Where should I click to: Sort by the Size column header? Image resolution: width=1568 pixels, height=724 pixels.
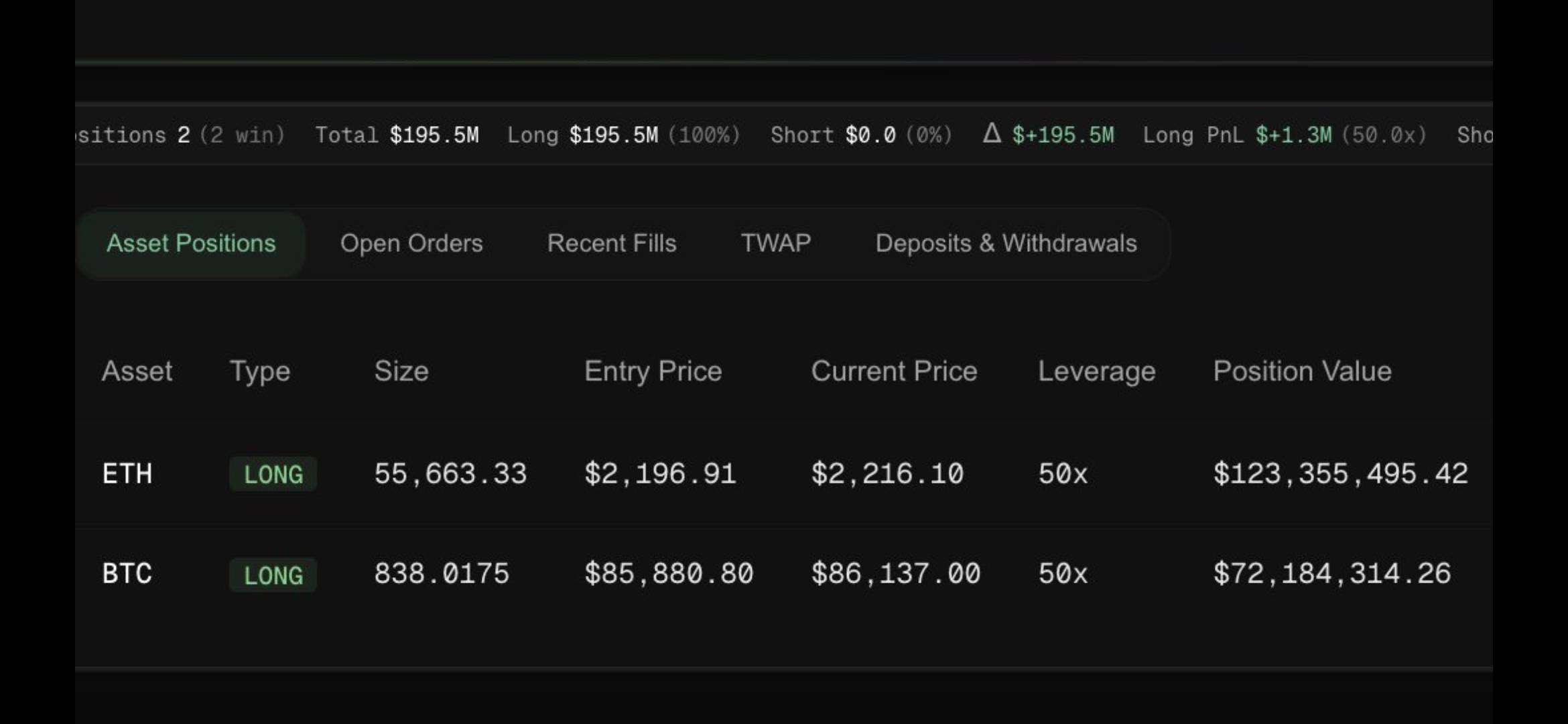401,371
